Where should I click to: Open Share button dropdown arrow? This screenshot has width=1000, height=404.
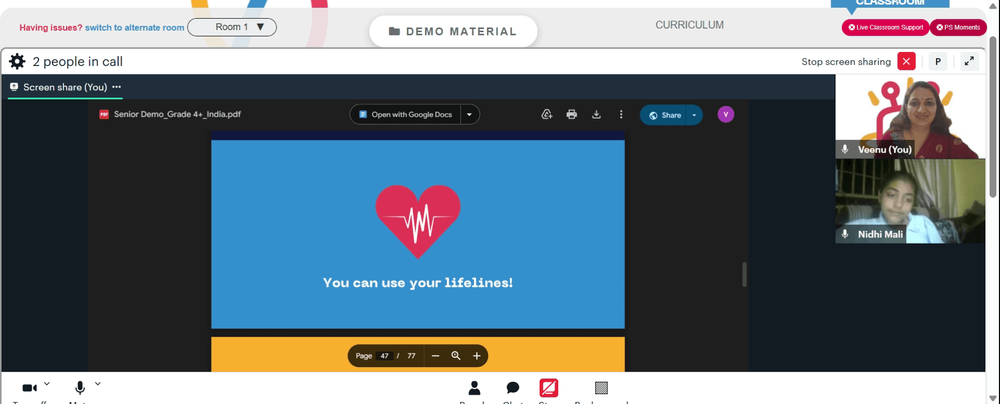click(694, 115)
